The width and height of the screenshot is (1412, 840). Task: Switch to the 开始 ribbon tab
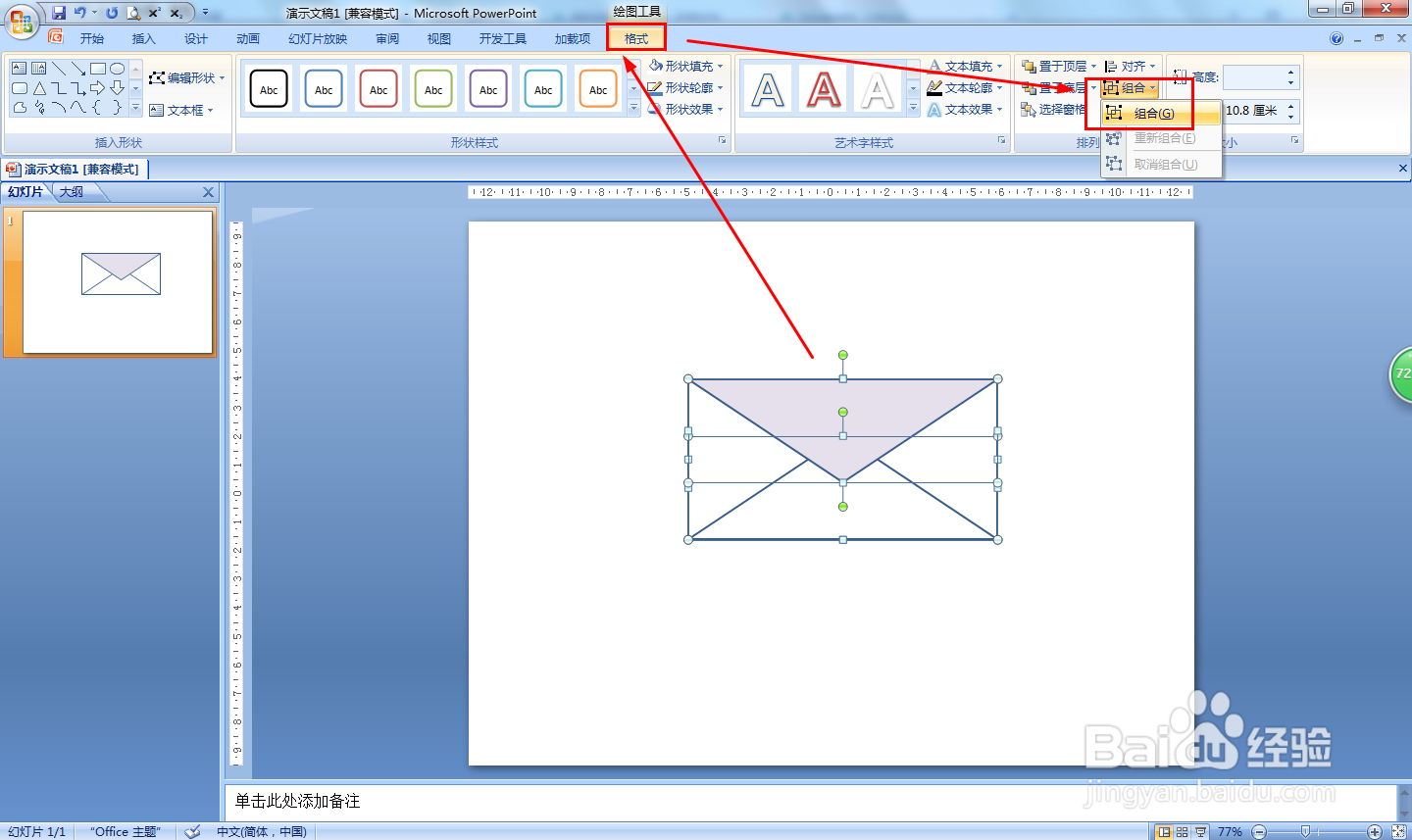click(x=92, y=38)
